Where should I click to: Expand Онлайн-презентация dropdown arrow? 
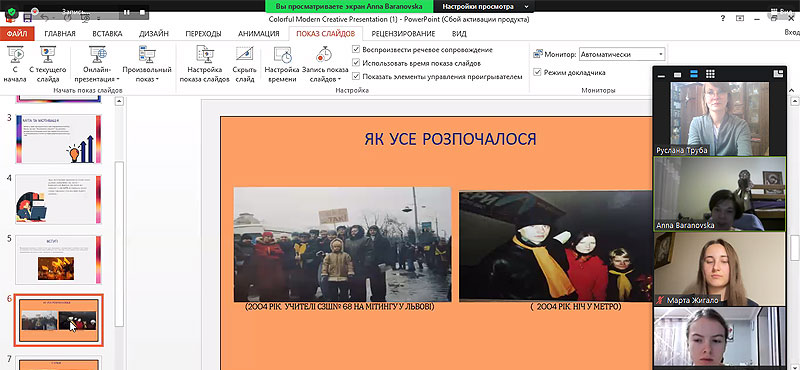click(118, 79)
